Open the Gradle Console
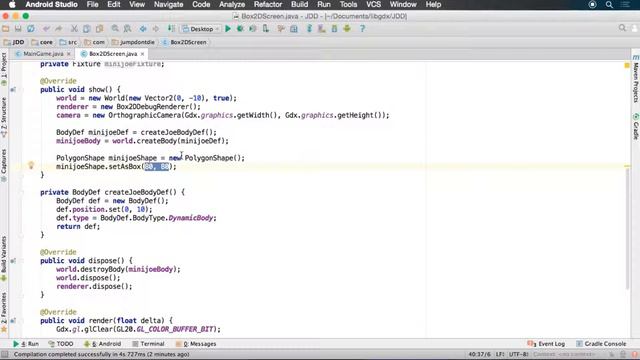The image size is (640, 360). coord(601,344)
